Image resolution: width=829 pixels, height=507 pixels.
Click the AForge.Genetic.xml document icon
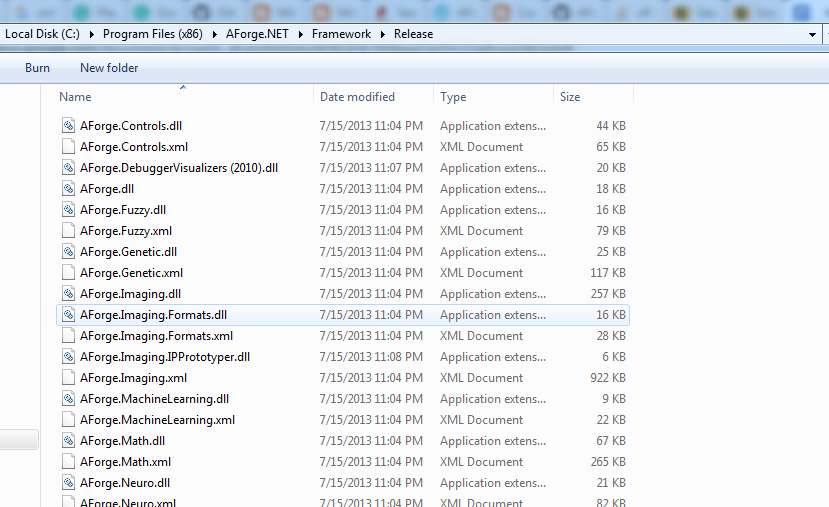coord(68,273)
